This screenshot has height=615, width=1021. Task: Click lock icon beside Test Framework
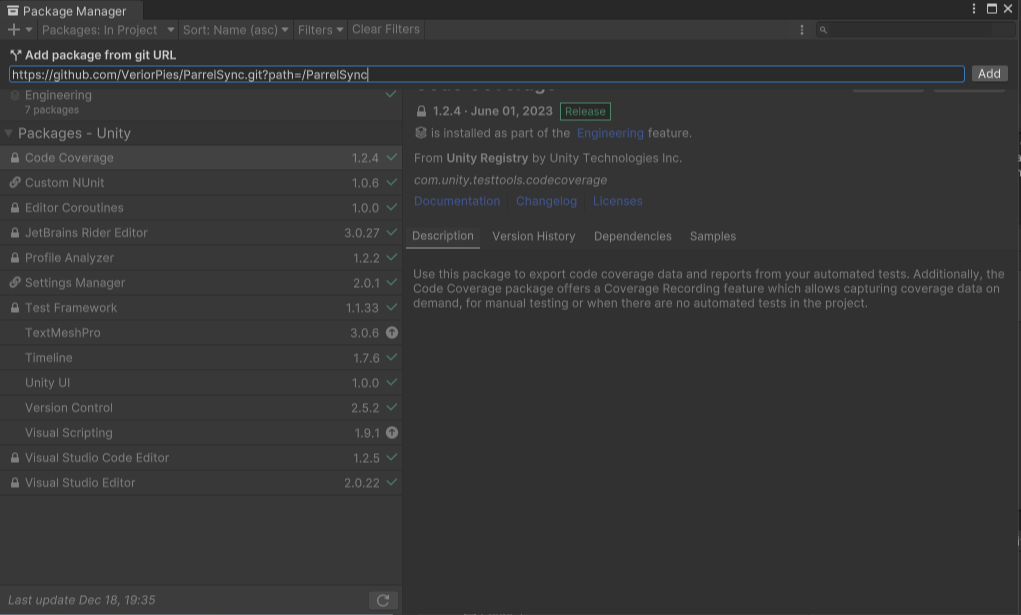point(14,308)
